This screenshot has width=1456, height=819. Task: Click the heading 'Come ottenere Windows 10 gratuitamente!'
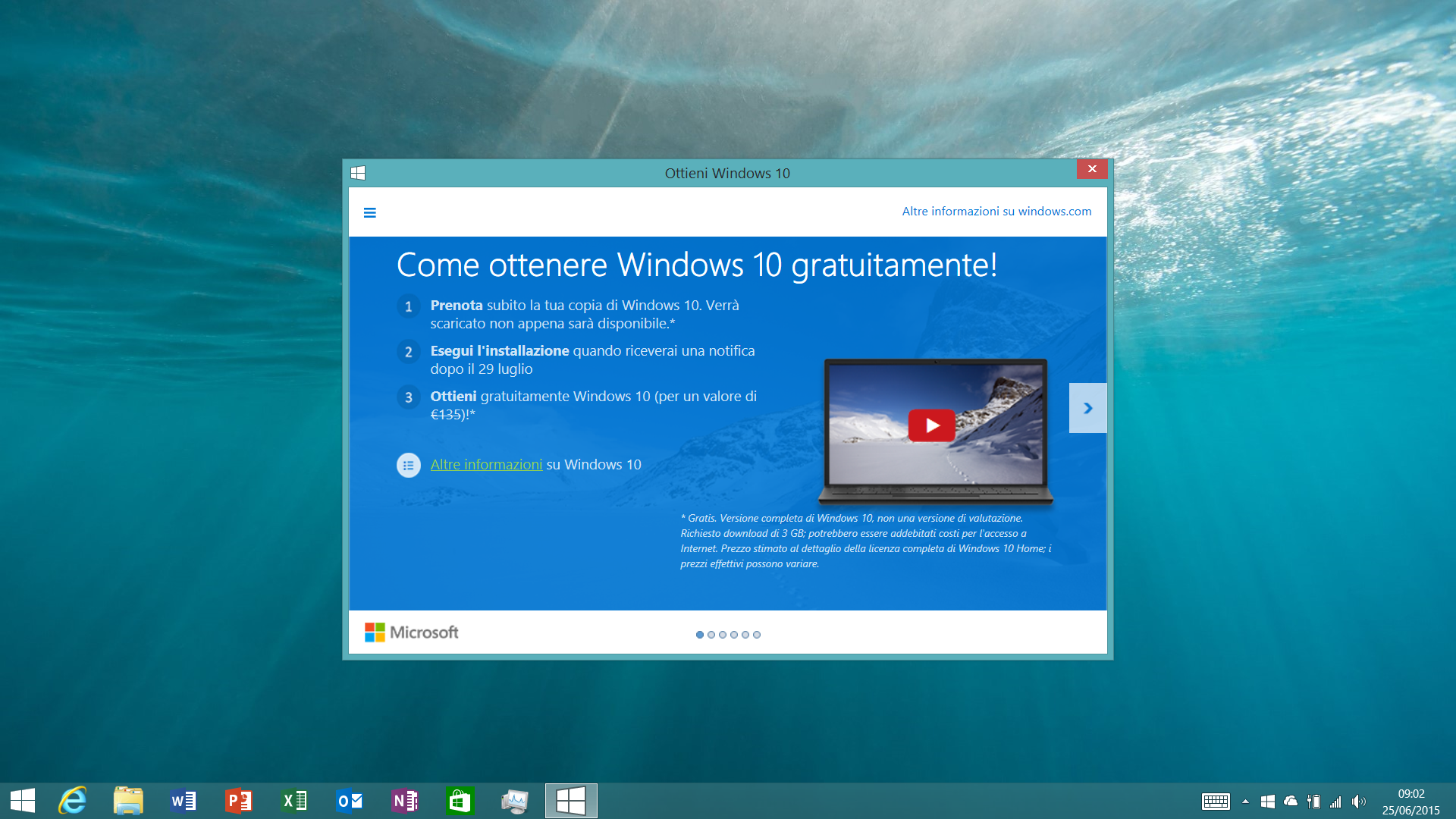(x=697, y=265)
